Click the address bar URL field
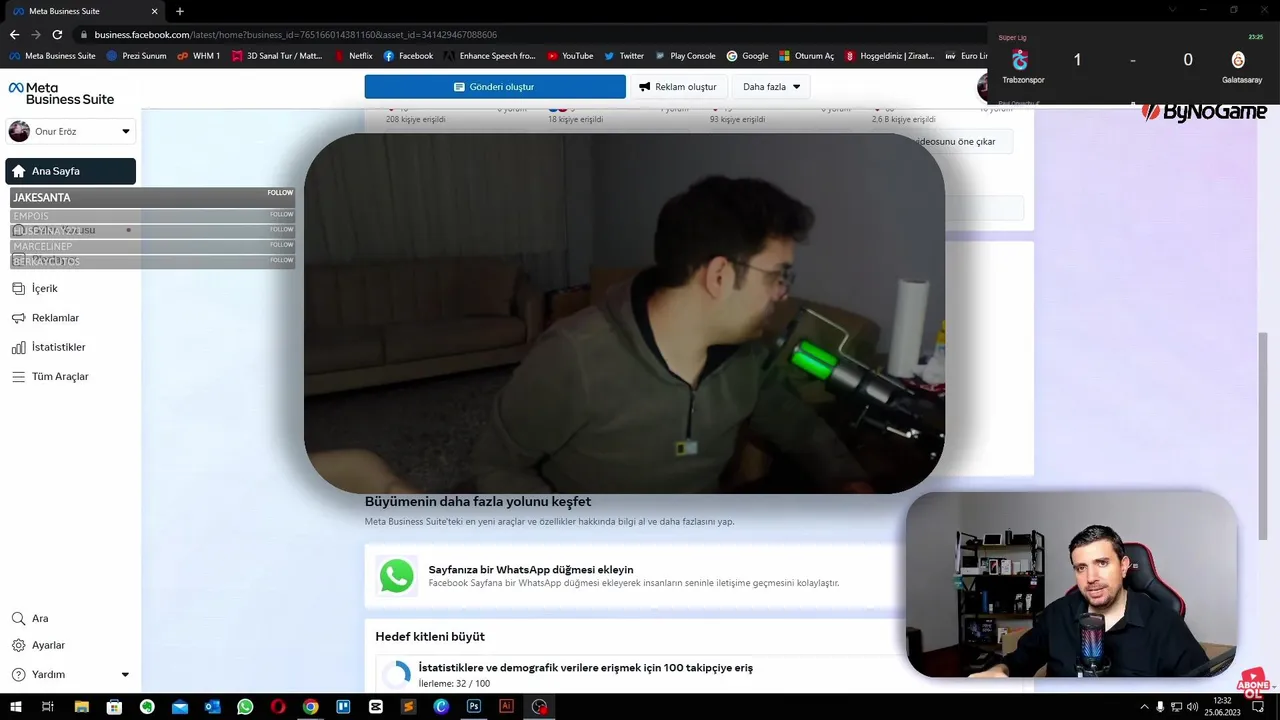 (x=520, y=34)
